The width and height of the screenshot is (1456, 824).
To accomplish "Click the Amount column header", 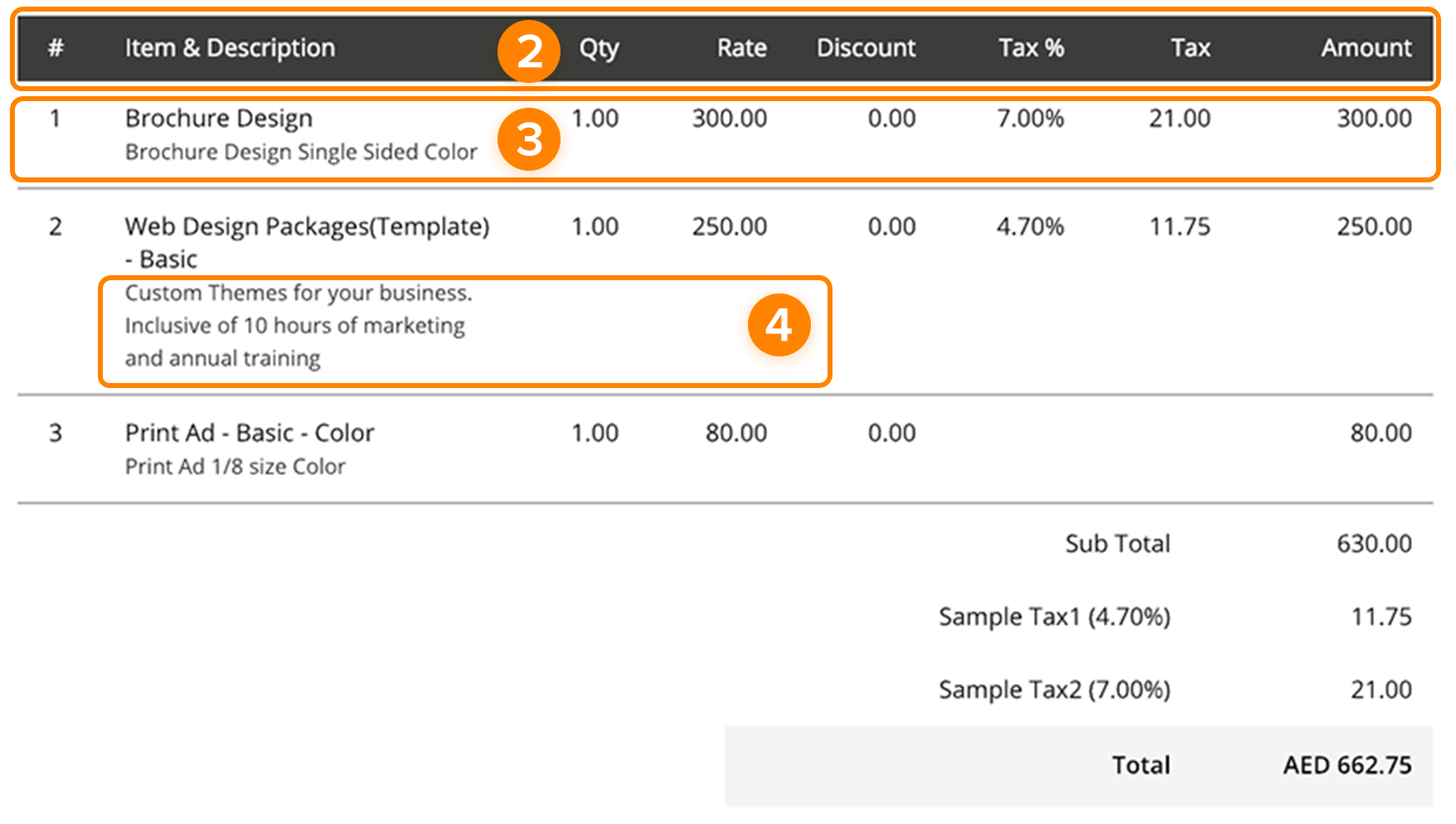I will [1366, 48].
